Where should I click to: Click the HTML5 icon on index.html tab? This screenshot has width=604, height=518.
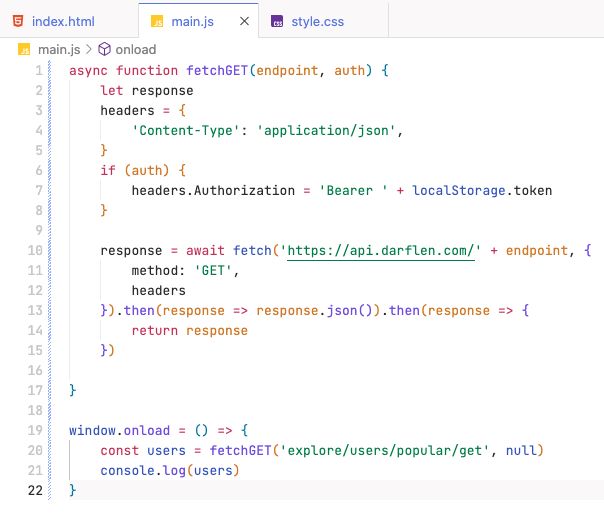18,21
